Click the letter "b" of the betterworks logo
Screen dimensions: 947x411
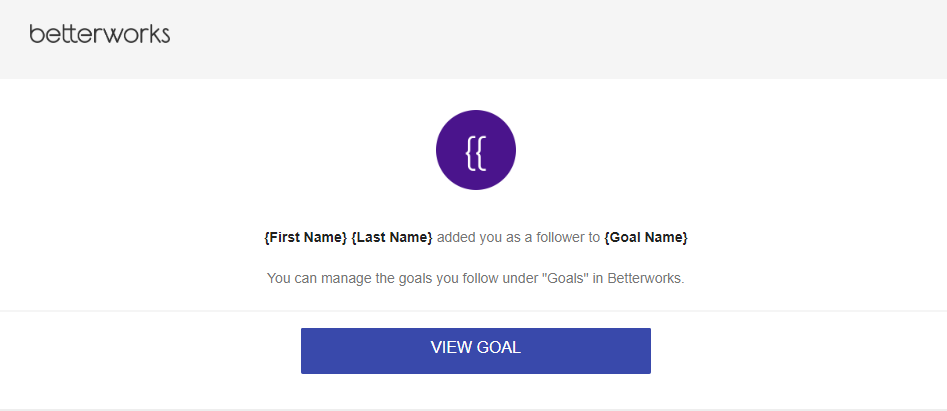click(36, 34)
